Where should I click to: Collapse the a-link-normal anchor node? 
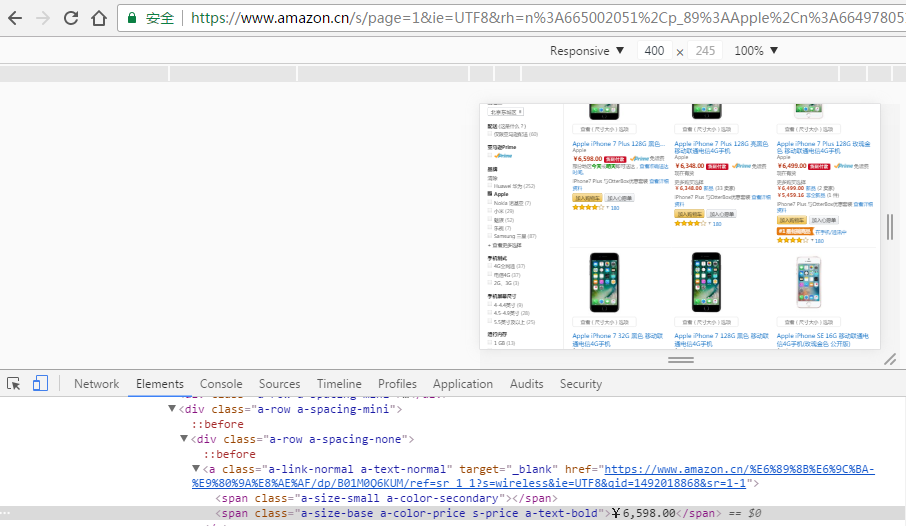click(196, 469)
